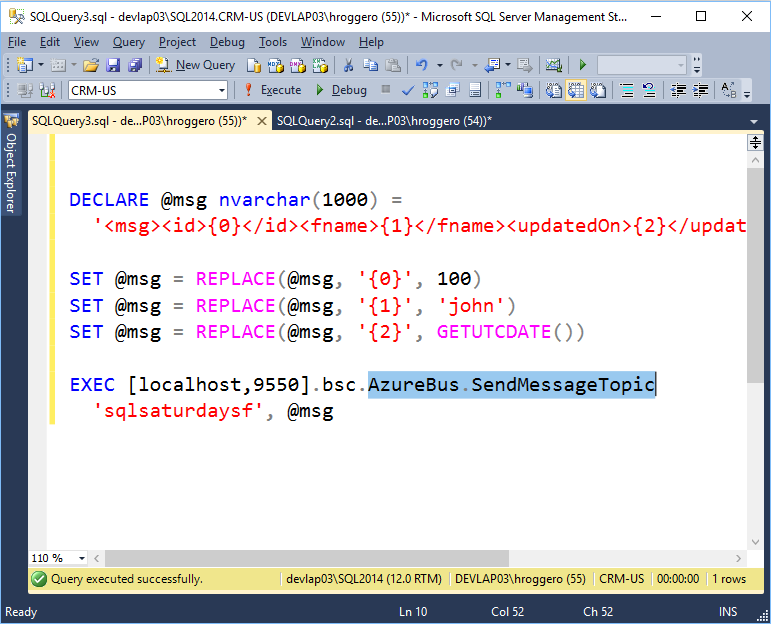Close the SQLQuery3.sql tab
Viewport: 771px width, 624px height.
(x=262, y=121)
